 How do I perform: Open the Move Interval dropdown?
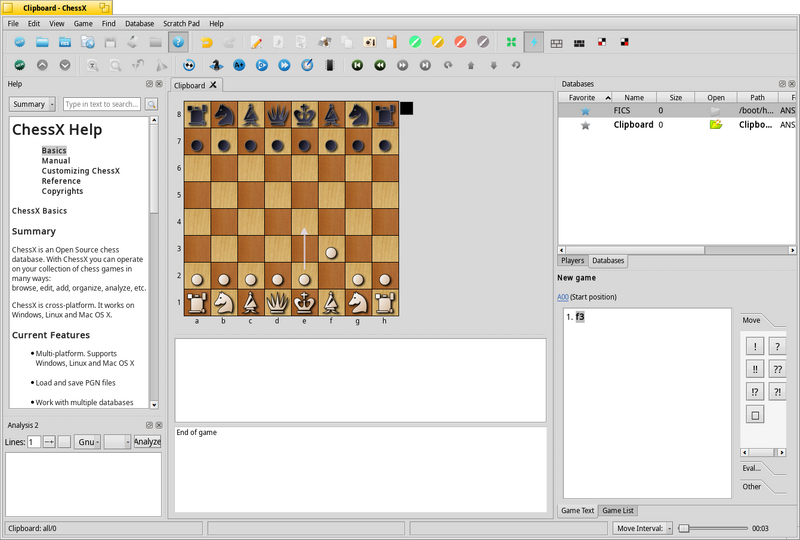pyautogui.click(x=643, y=528)
